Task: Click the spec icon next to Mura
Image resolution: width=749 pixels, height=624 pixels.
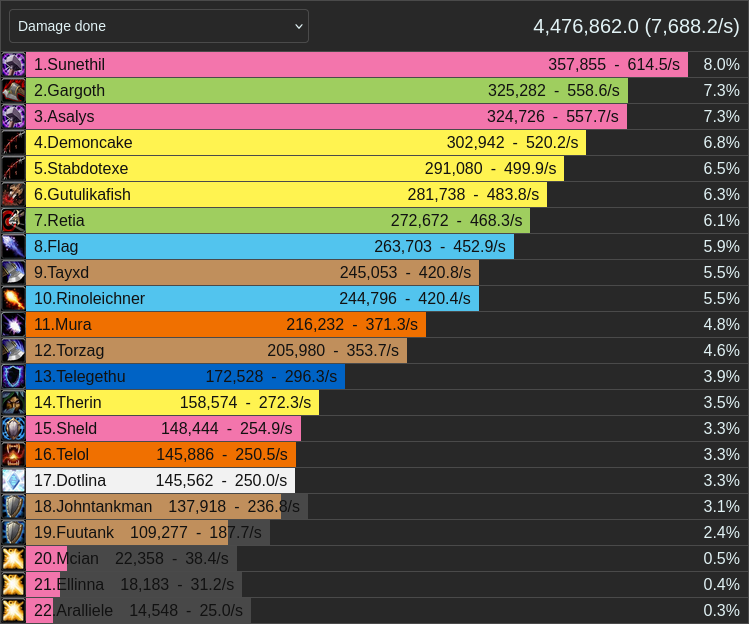Action: point(13,324)
